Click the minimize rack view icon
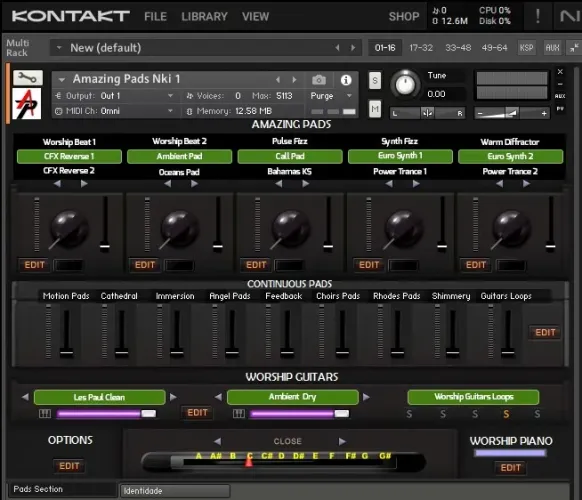Screen dimensions: 582x500 (x=574, y=48)
